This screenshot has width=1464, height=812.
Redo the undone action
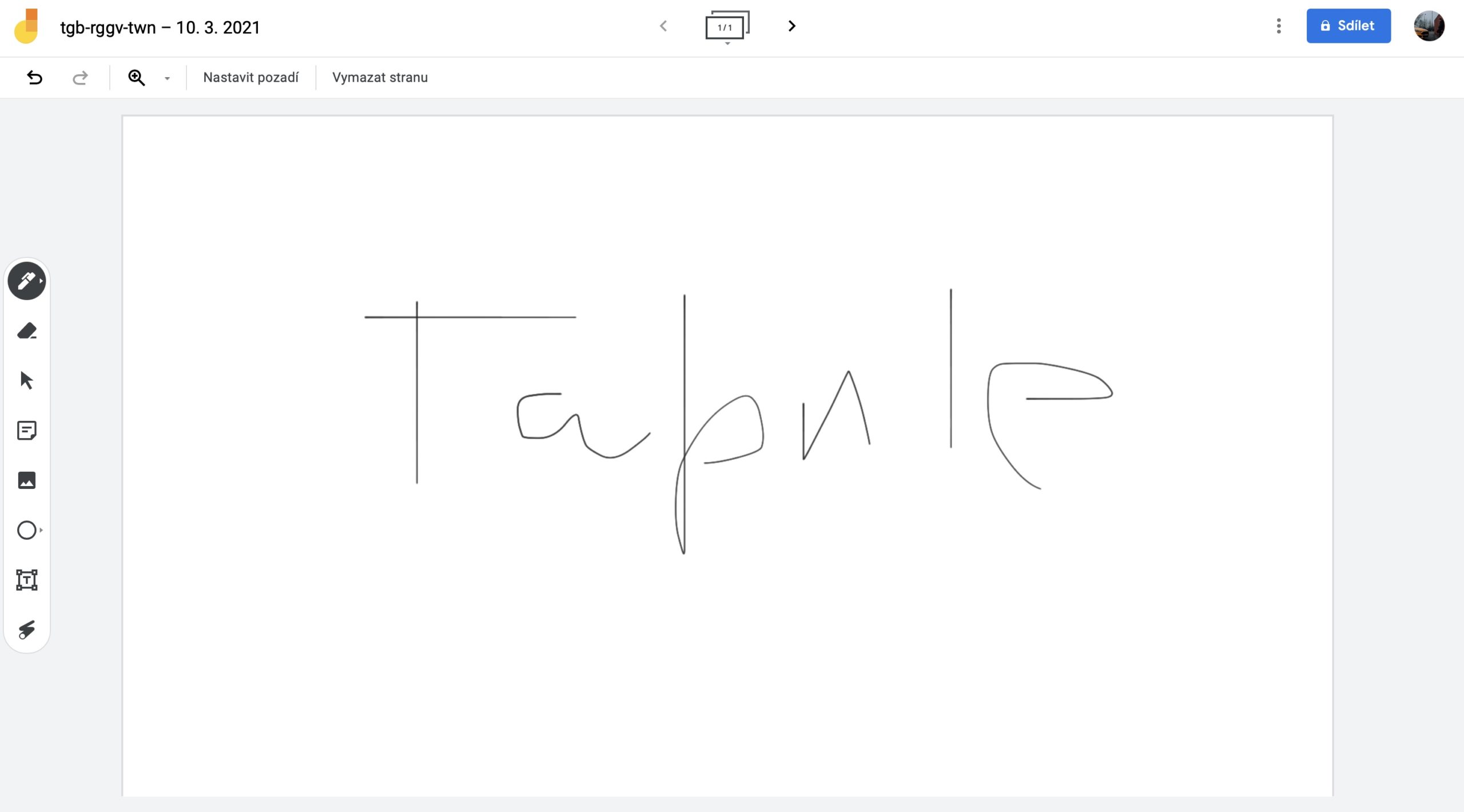80,77
